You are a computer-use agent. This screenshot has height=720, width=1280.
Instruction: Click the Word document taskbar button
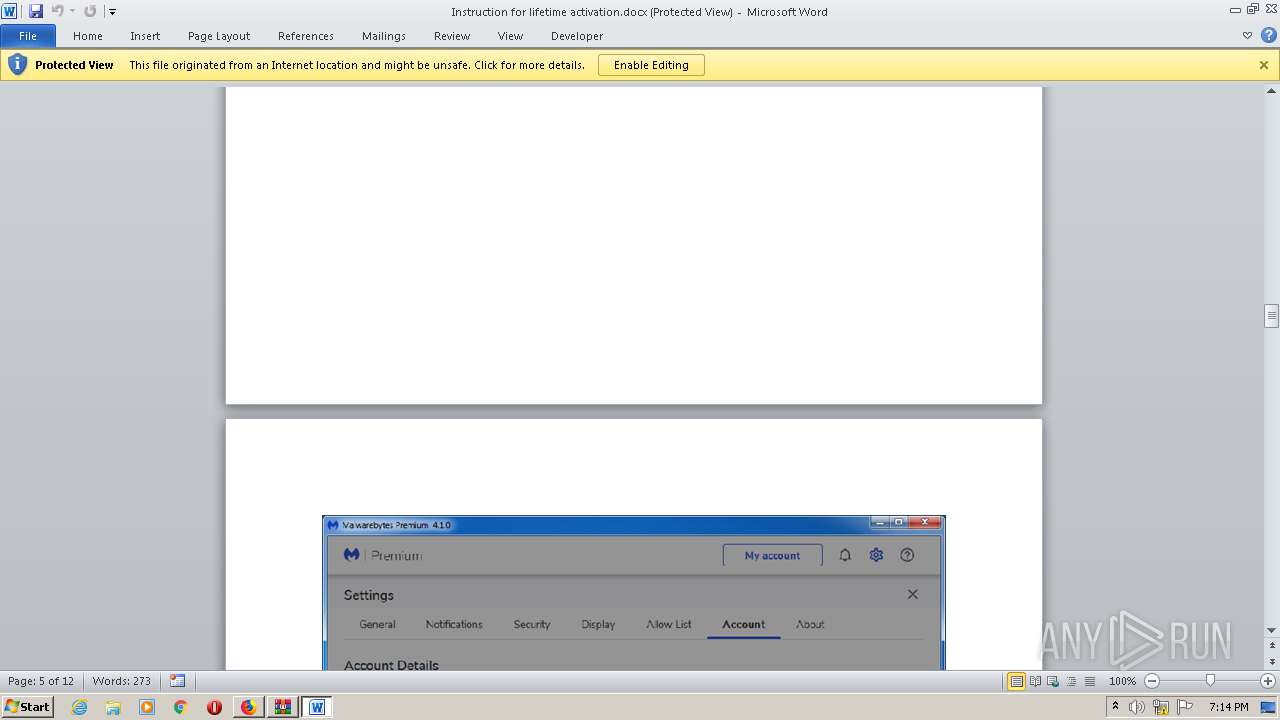tap(316, 707)
